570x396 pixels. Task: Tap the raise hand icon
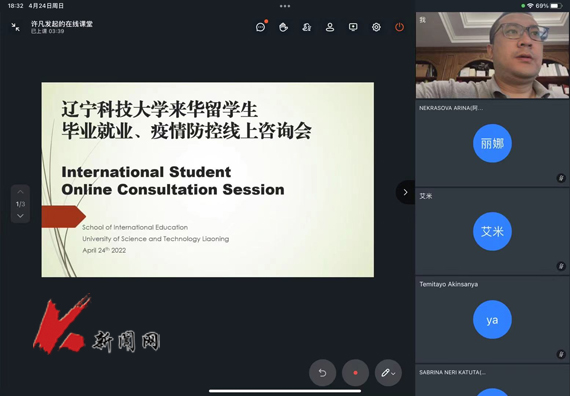284,27
